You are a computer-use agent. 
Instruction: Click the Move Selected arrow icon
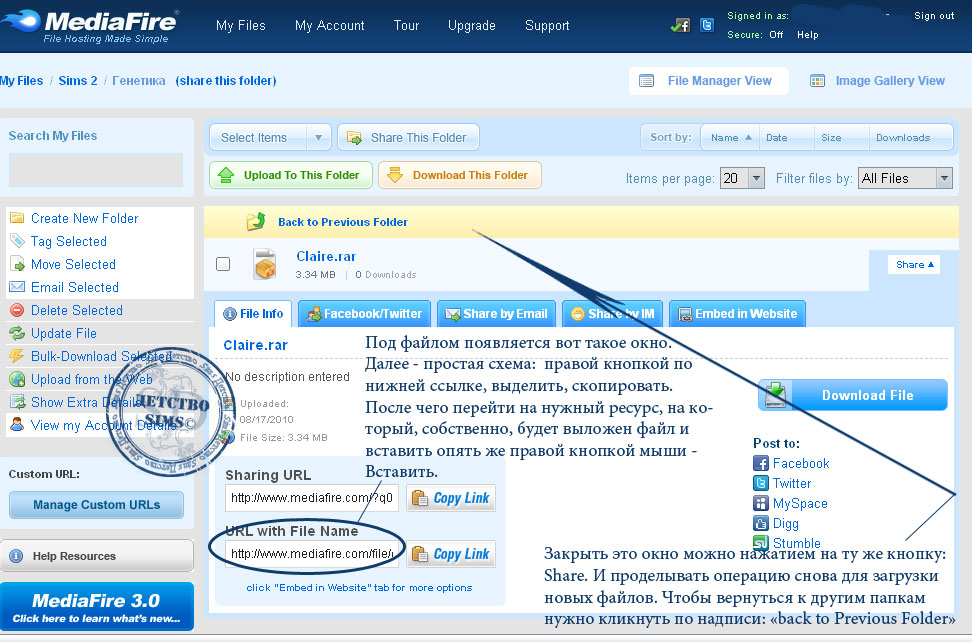point(17,264)
